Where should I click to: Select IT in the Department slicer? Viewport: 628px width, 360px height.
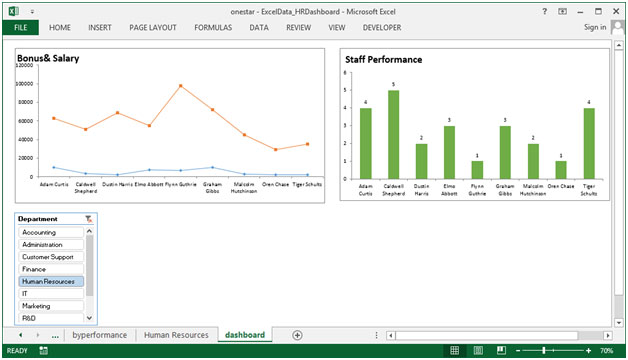pyautogui.click(x=51, y=294)
